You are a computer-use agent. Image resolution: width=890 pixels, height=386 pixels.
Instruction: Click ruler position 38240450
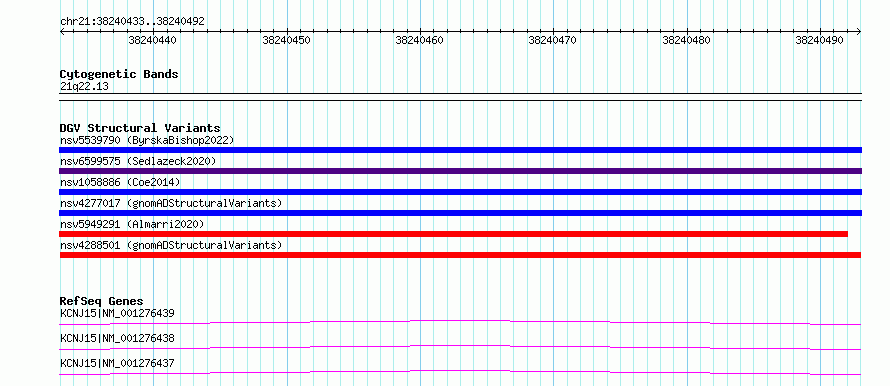(x=286, y=40)
